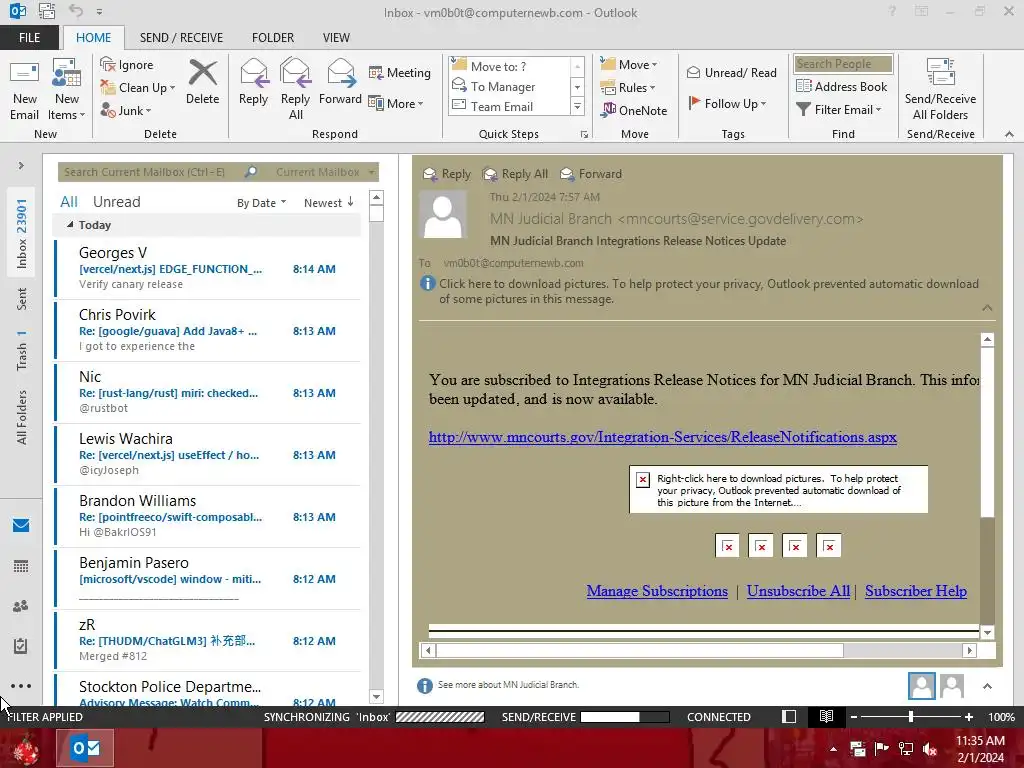Click the zoom slider handle
The image size is (1024, 768).
tap(911, 716)
